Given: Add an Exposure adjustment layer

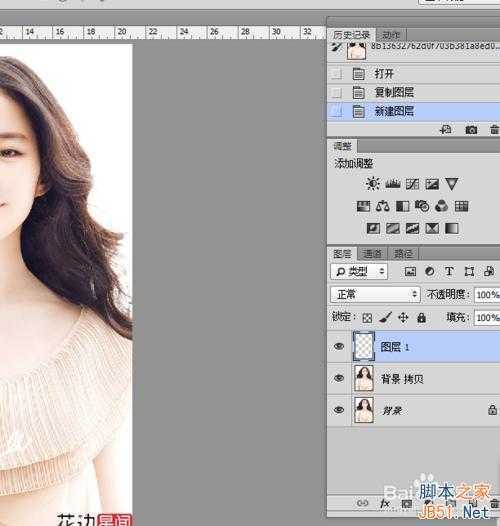Looking at the screenshot, I should [432, 184].
